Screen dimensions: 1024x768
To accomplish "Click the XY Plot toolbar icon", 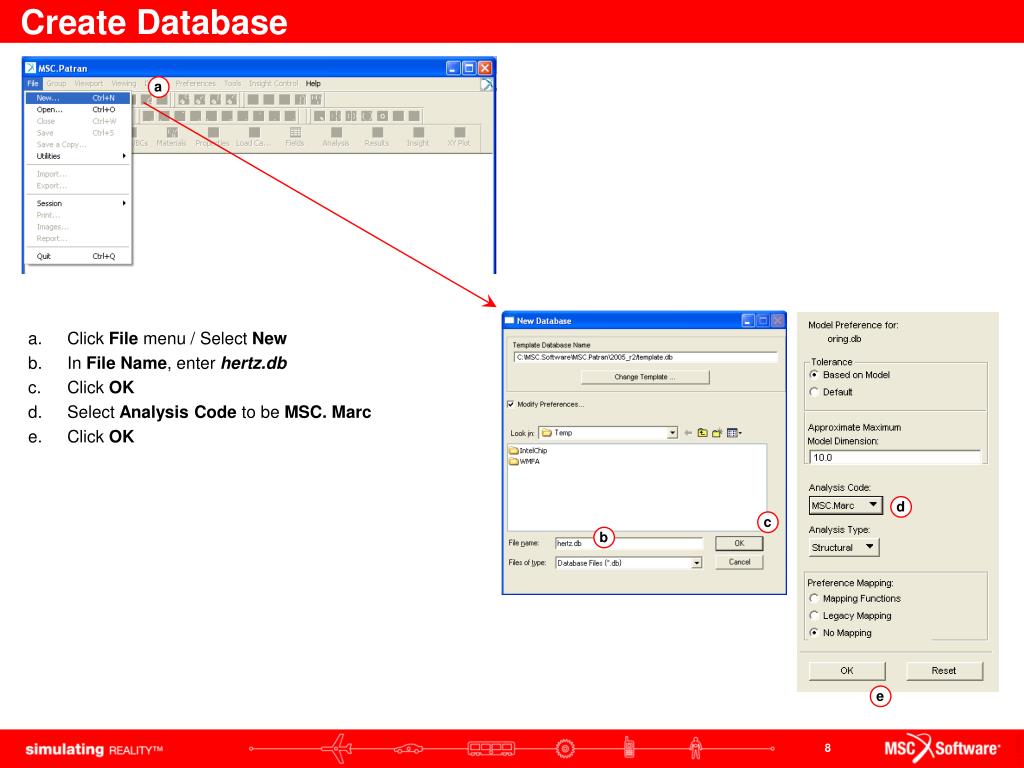I will click(459, 136).
